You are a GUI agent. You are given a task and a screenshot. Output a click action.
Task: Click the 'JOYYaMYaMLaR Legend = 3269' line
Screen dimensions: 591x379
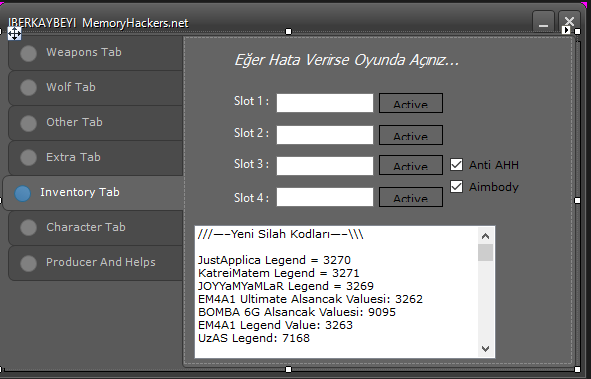(286, 286)
